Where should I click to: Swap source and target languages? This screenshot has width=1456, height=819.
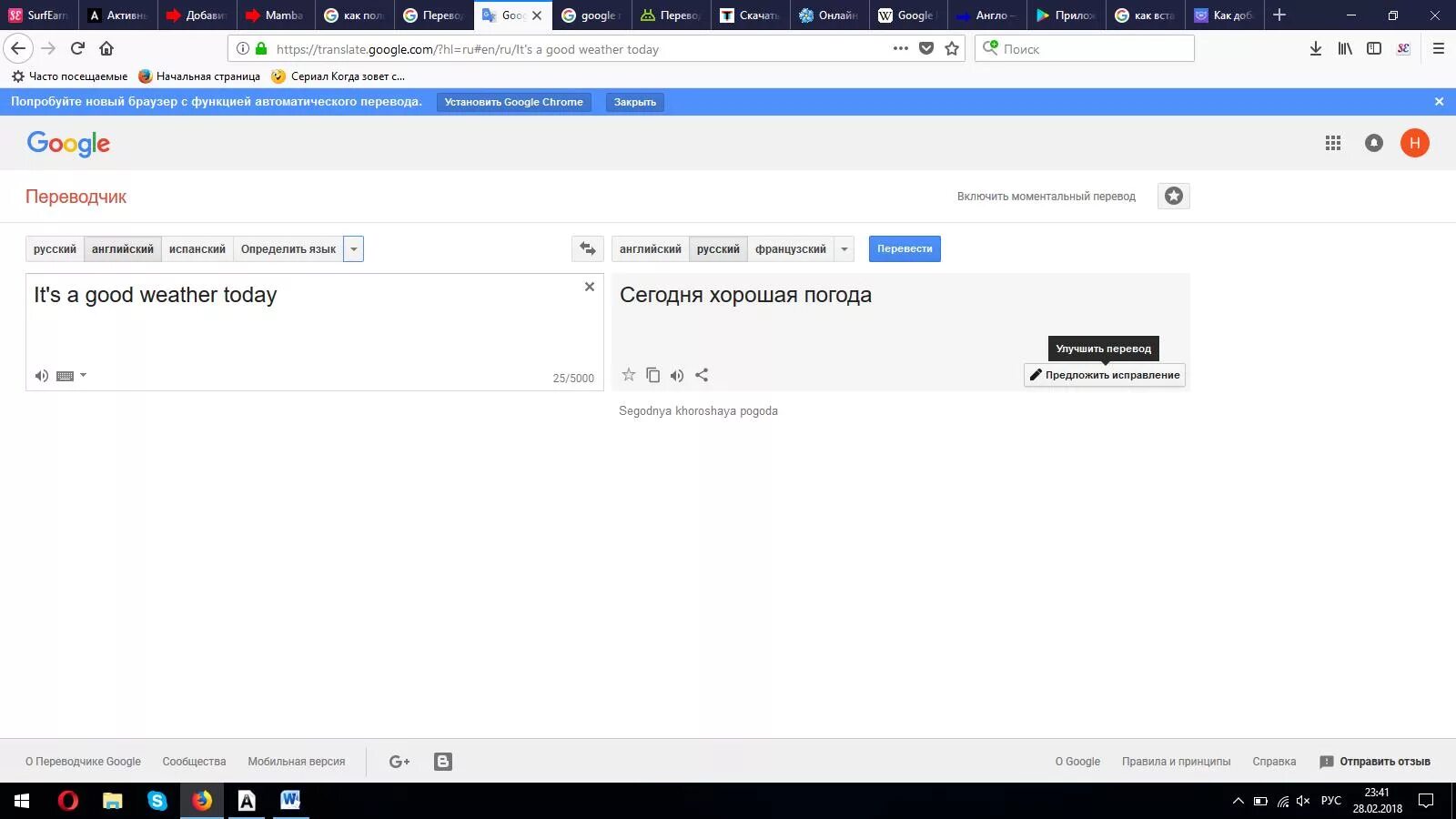[x=588, y=248]
